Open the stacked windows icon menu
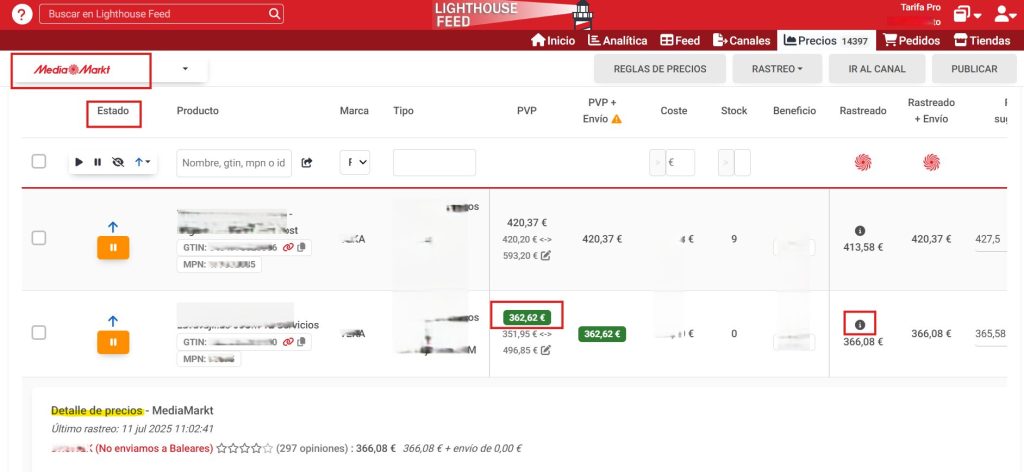Image resolution: width=1024 pixels, height=472 pixels. pos(967,14)
